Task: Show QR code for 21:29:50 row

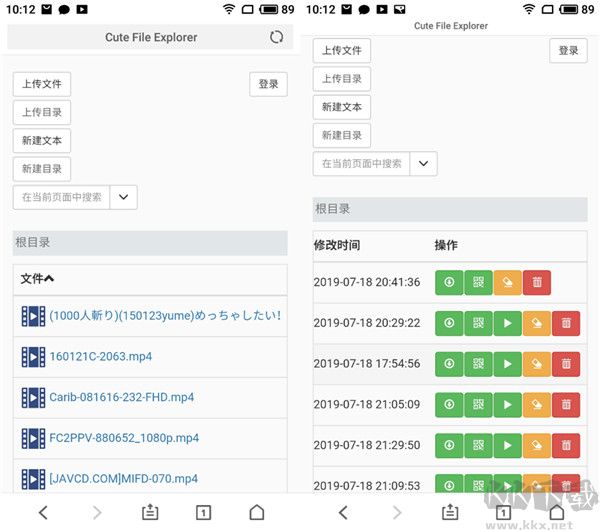Action: (478, 446)
